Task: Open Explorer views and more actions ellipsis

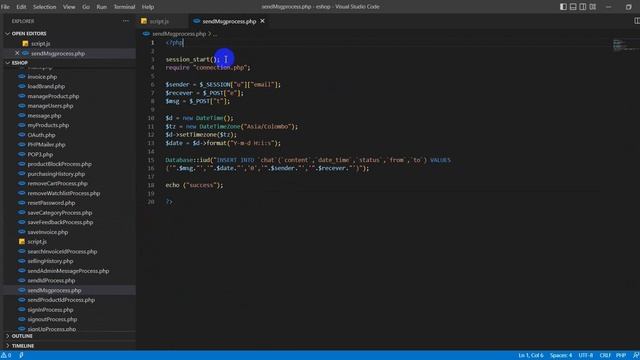Action: point(126,21)
